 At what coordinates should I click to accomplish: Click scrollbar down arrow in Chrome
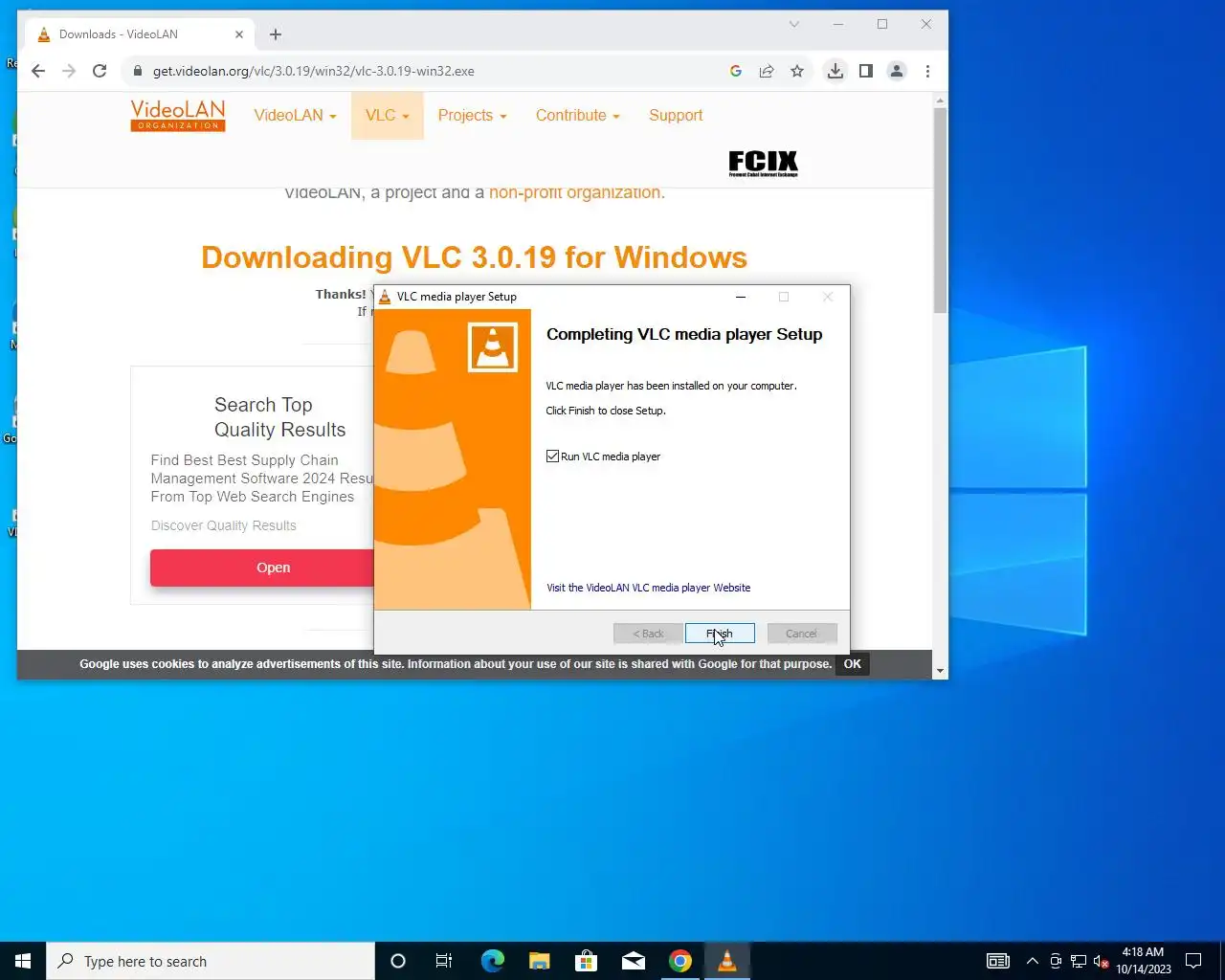click(940, 672)
